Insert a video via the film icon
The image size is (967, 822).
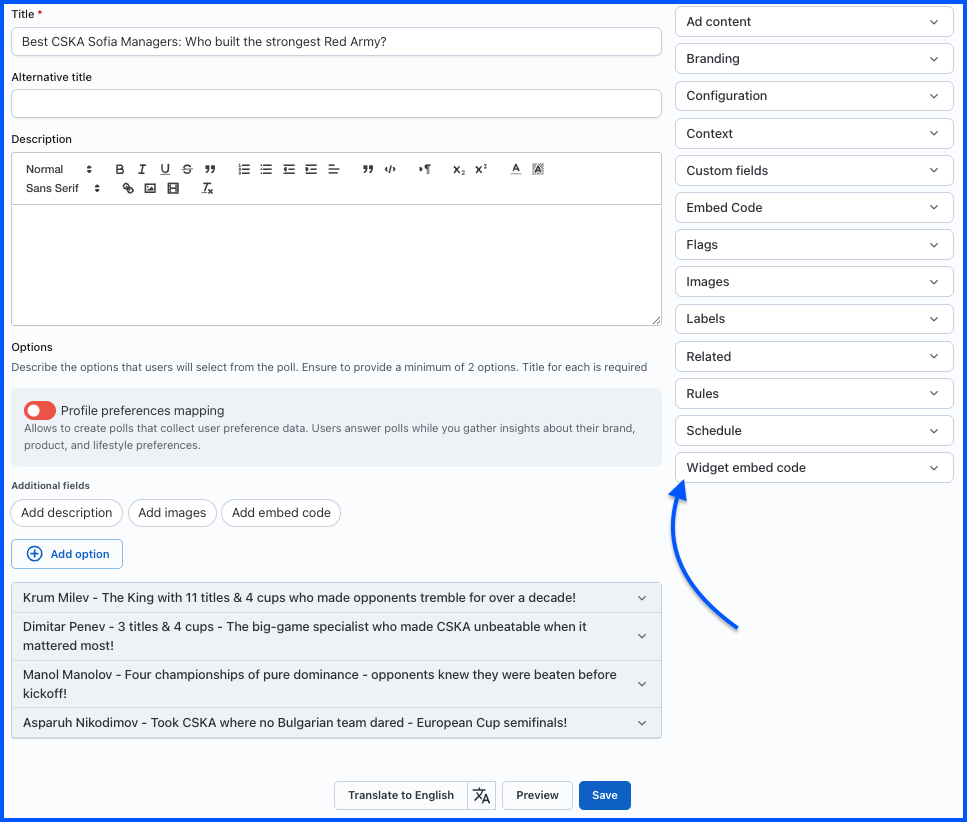tap(173, 188)
